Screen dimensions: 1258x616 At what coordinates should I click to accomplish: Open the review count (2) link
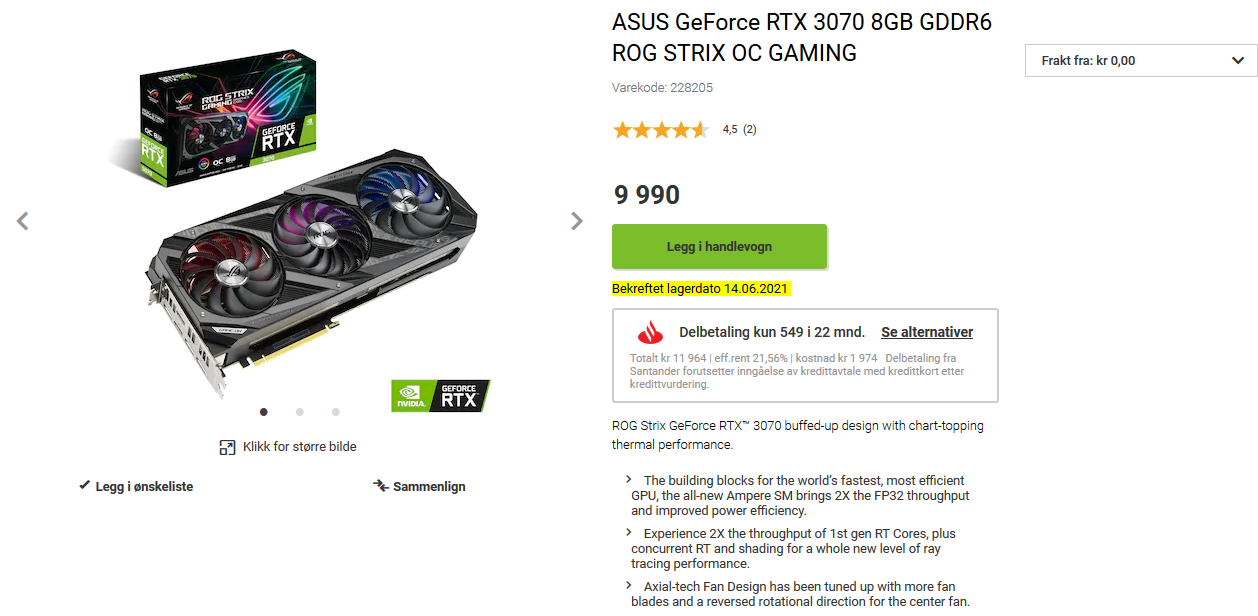tap(749, 130)
